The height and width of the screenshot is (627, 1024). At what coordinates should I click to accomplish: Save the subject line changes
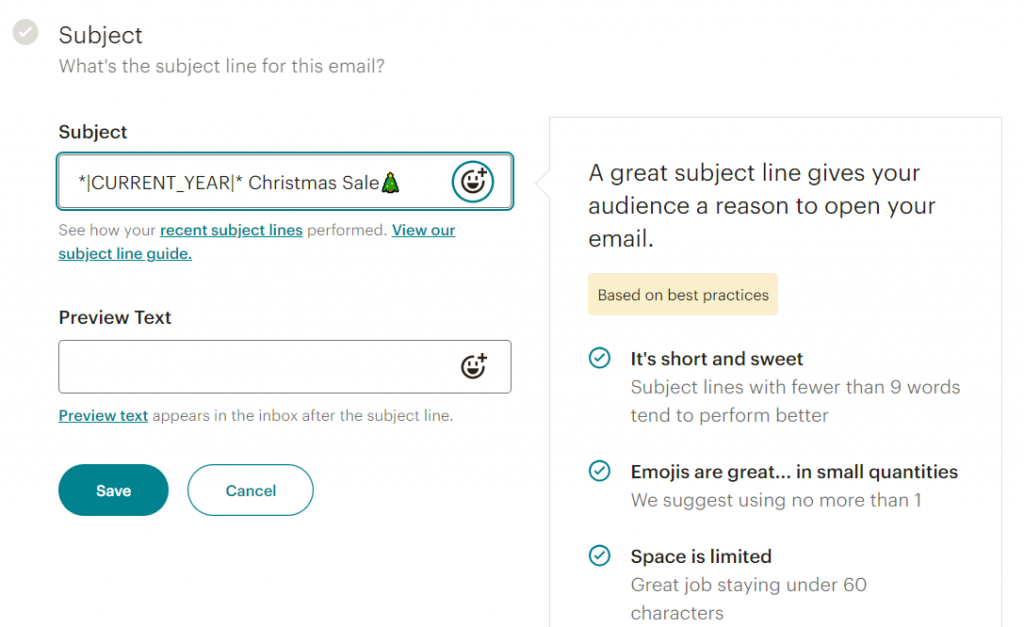[113, 490]
